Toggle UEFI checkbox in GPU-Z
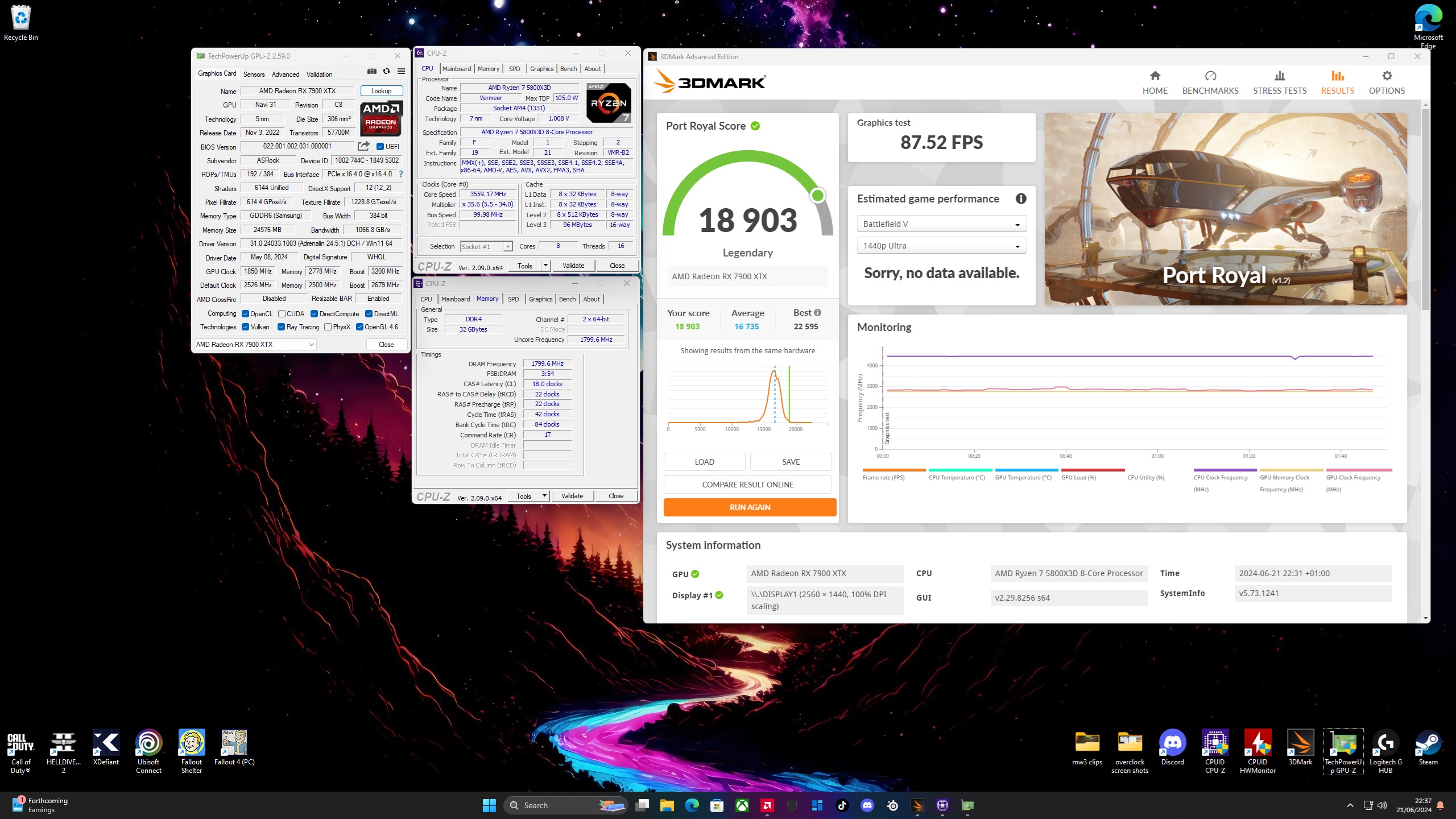Viewport: 1456px width, 819px height. (380, 146)
